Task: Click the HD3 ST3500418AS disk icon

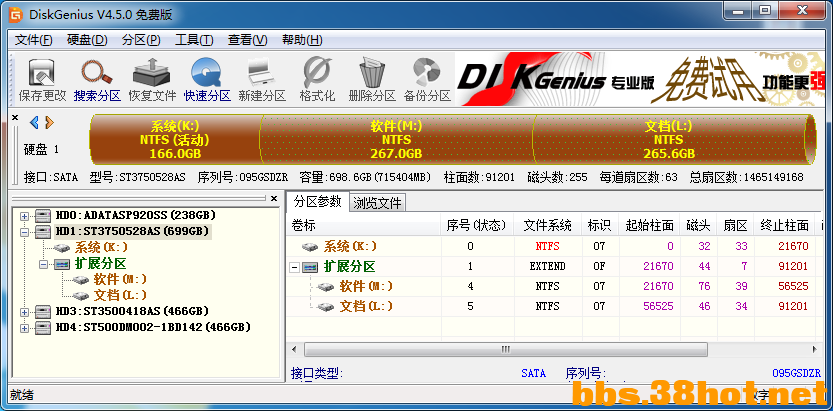Action: (x=43, y=311)
